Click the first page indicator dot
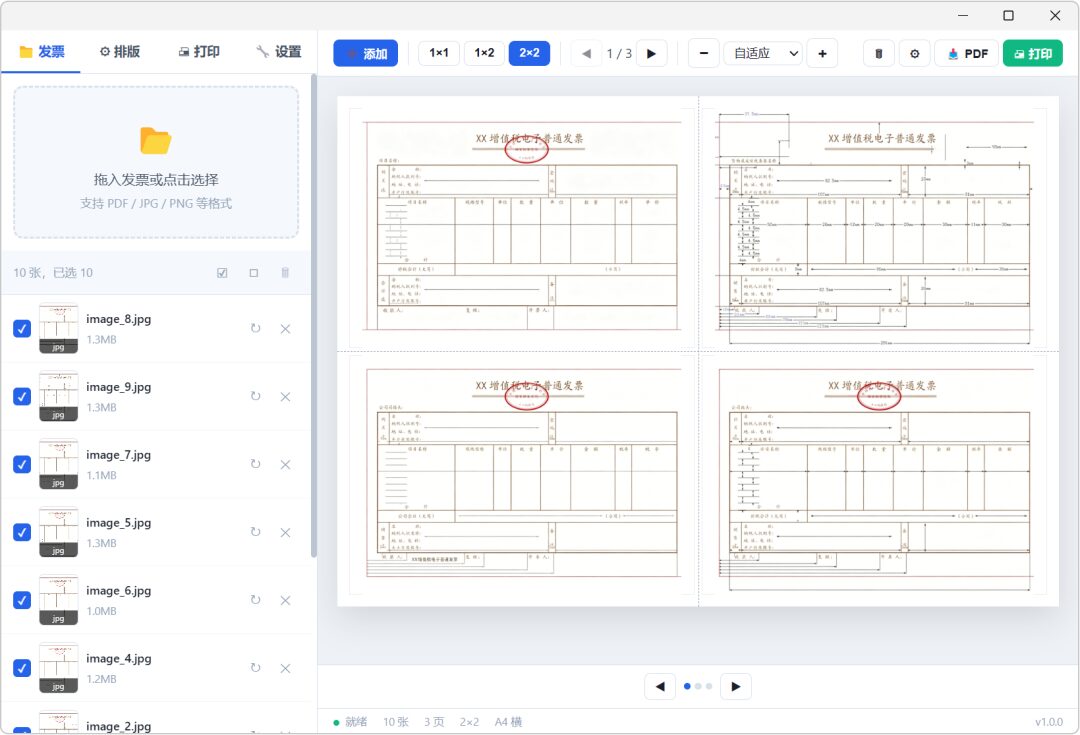 pos(687,686)
